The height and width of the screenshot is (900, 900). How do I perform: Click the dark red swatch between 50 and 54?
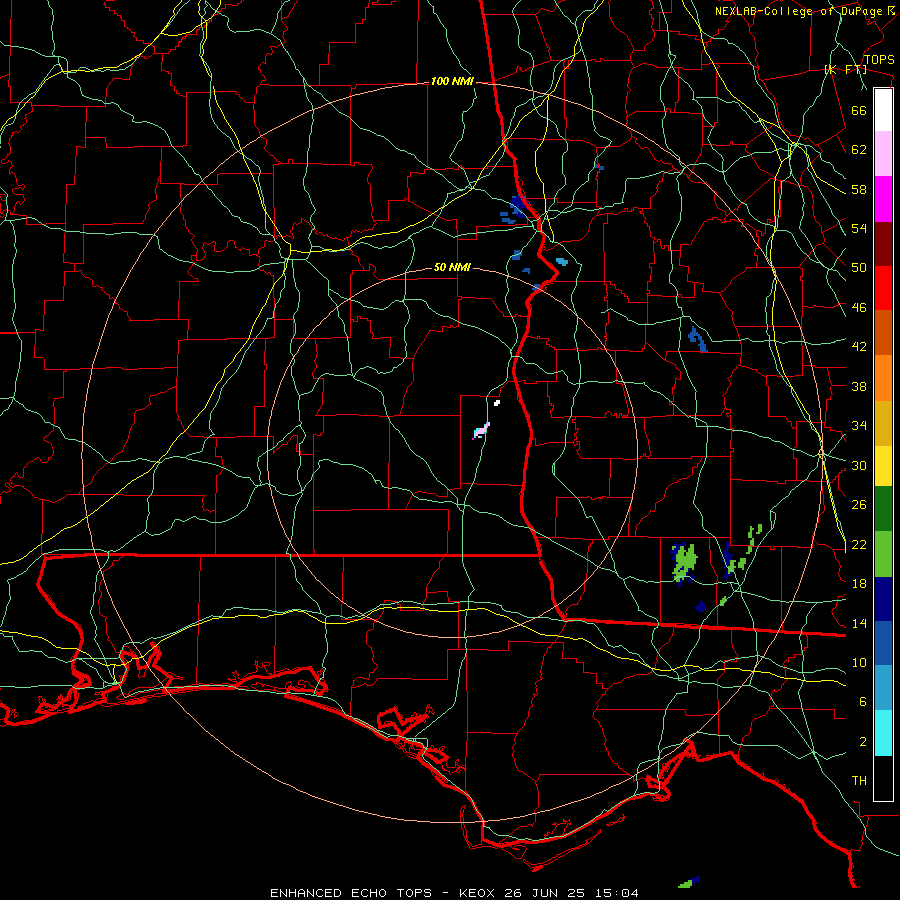tap(883, 243)
